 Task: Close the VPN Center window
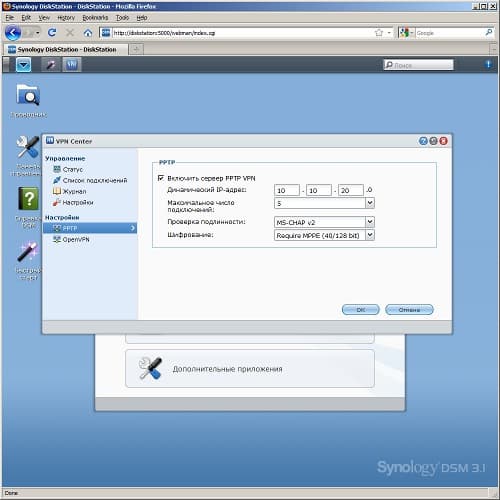coord(443,141)
